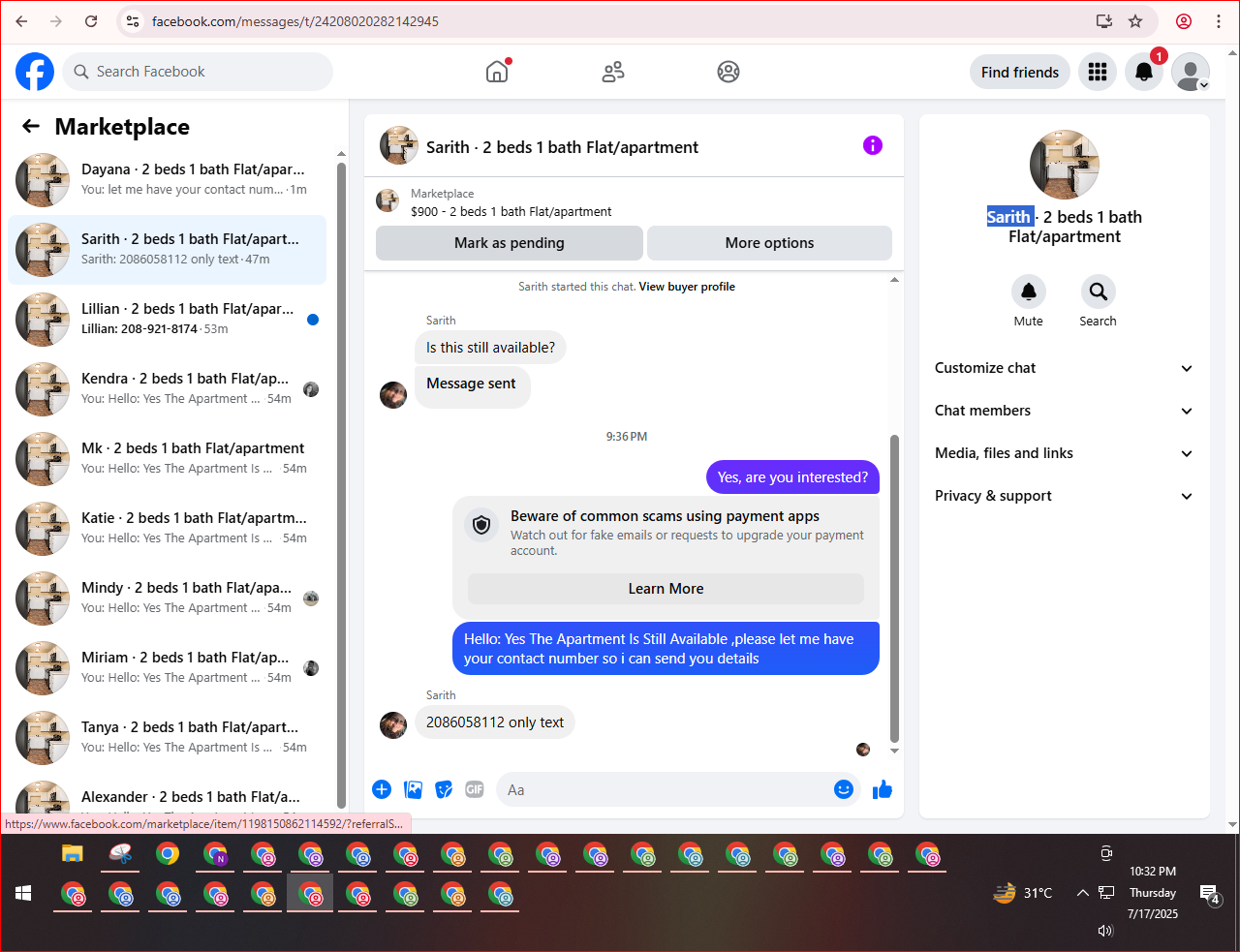
Task: Click the Find friends button
Action: 1020,72
